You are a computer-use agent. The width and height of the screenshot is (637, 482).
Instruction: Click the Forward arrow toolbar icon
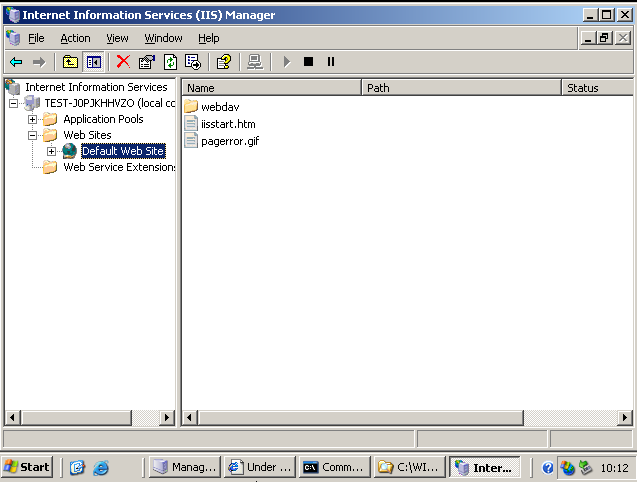[x=39, y=62]
